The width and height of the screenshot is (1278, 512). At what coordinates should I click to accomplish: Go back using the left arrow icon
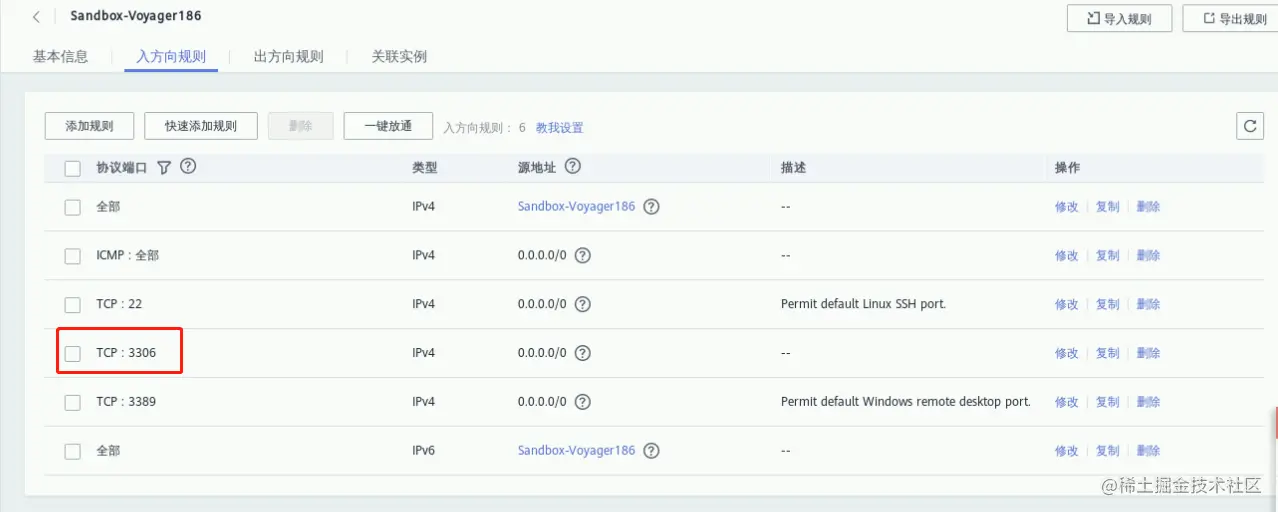point(37,17)
